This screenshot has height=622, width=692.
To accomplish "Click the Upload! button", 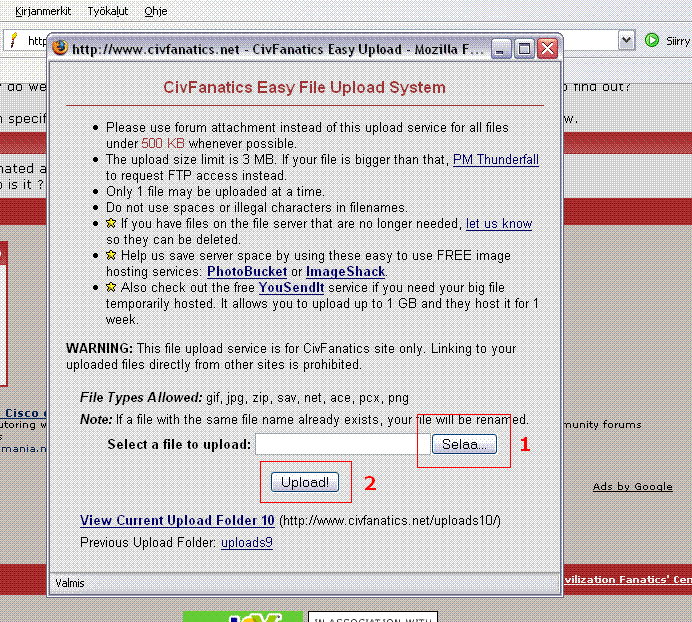I will (305, 482).
